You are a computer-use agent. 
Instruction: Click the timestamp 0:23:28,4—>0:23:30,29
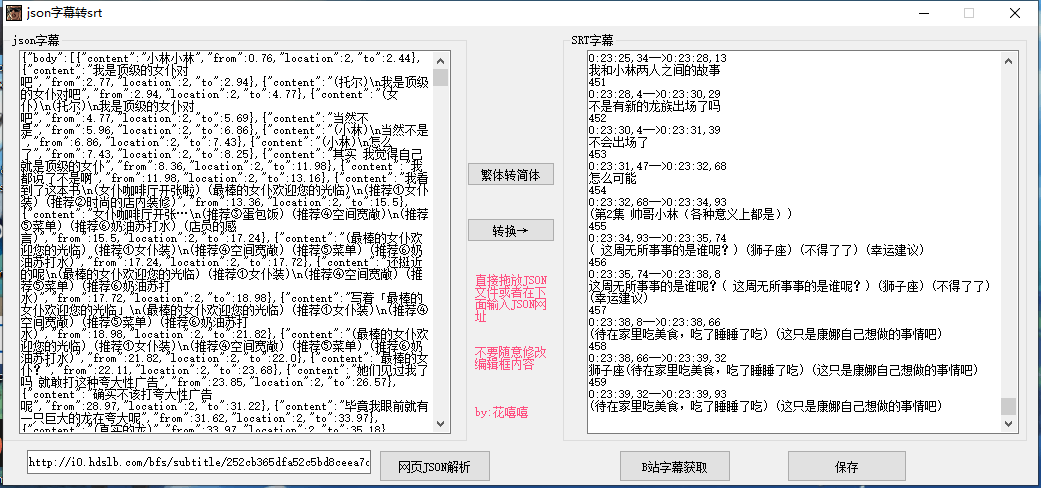click(x=654, y=94)
